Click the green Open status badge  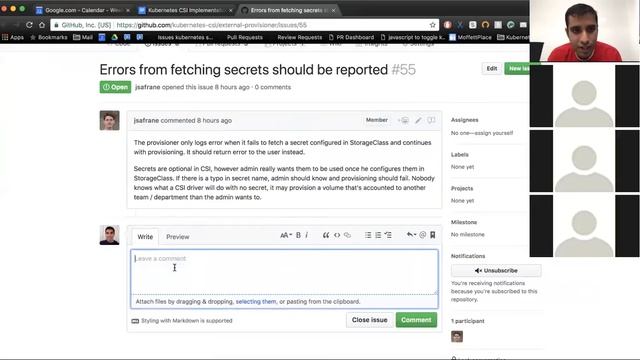tap(115, 87)
